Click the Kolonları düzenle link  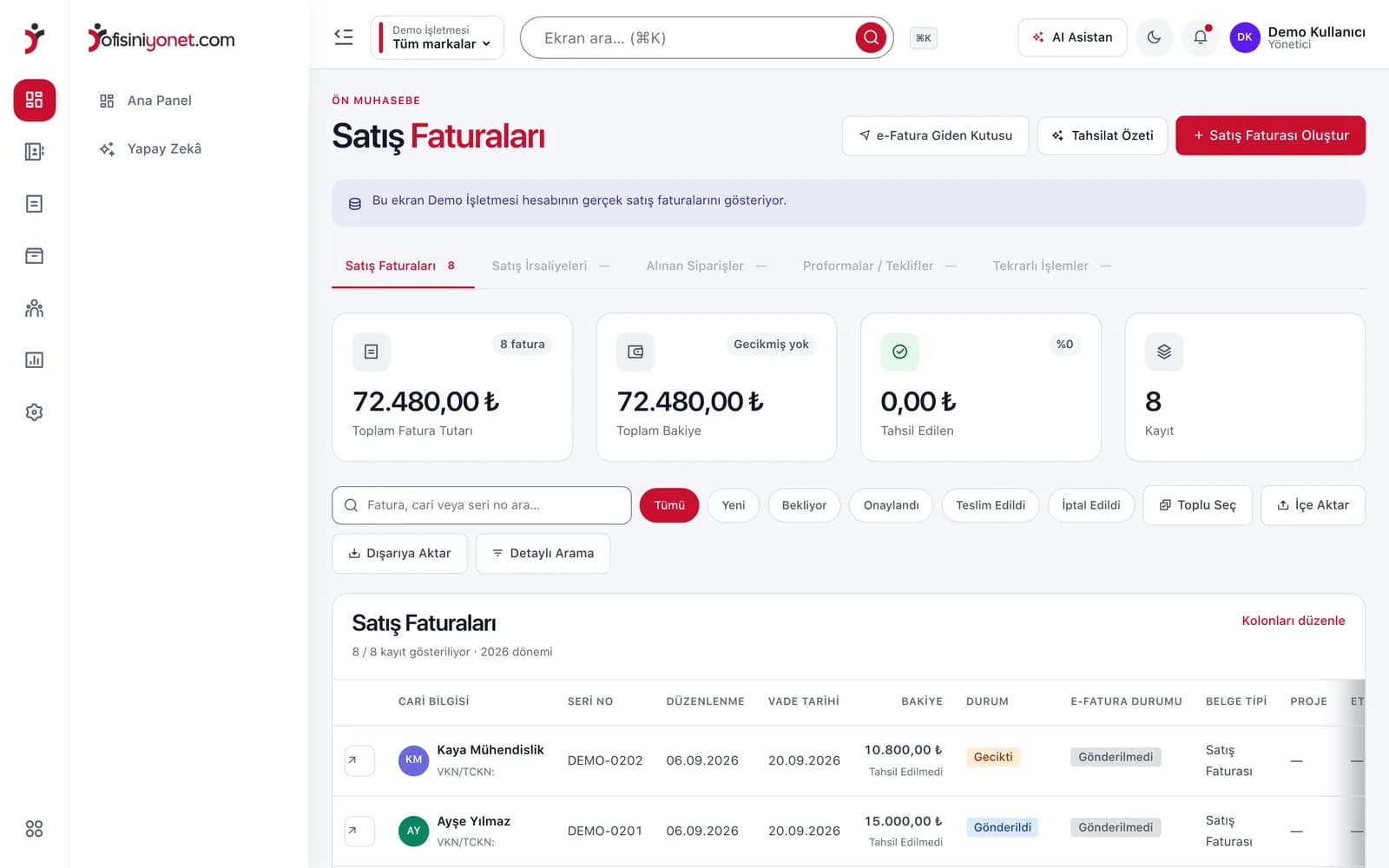tap(1293, 621)
